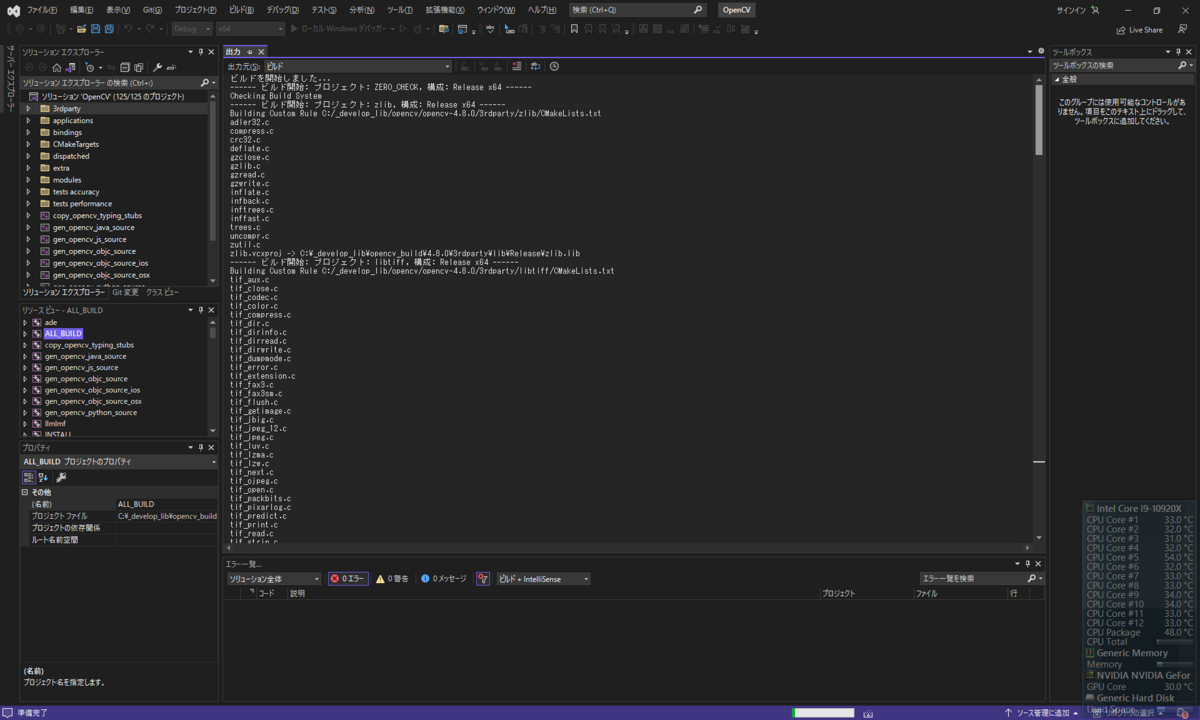Click the search icon in Error List
The height and width of the screenshot is (720, 1200).
coord(1032,578)
